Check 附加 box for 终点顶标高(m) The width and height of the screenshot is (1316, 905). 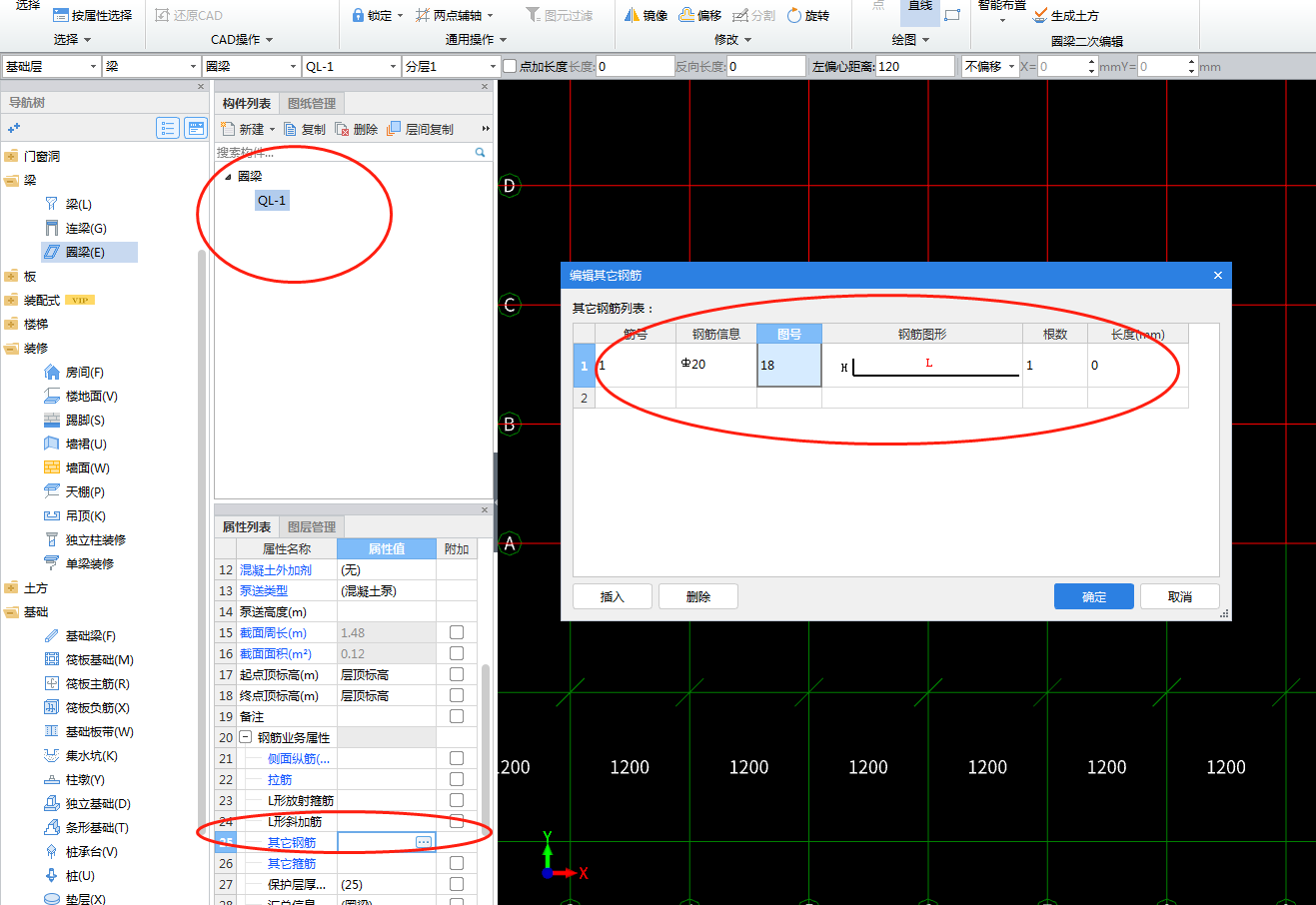click(457, 695)
